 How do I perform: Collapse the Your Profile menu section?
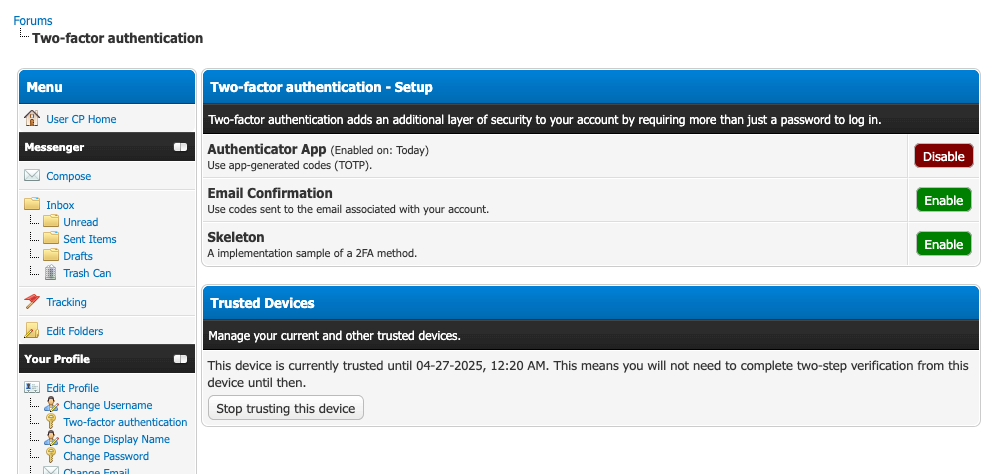coord(180,359)
